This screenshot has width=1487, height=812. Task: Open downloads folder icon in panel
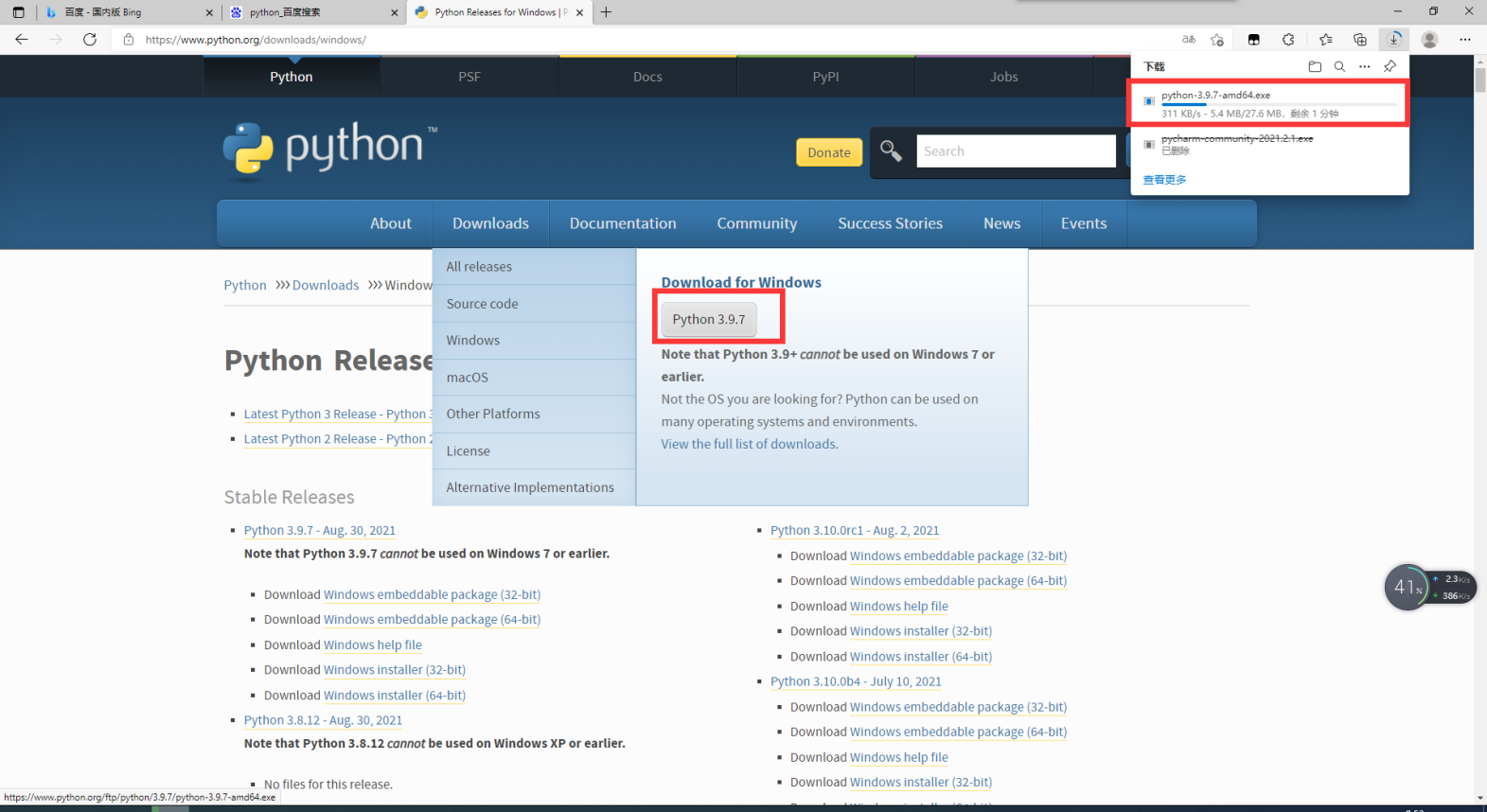1315,66
